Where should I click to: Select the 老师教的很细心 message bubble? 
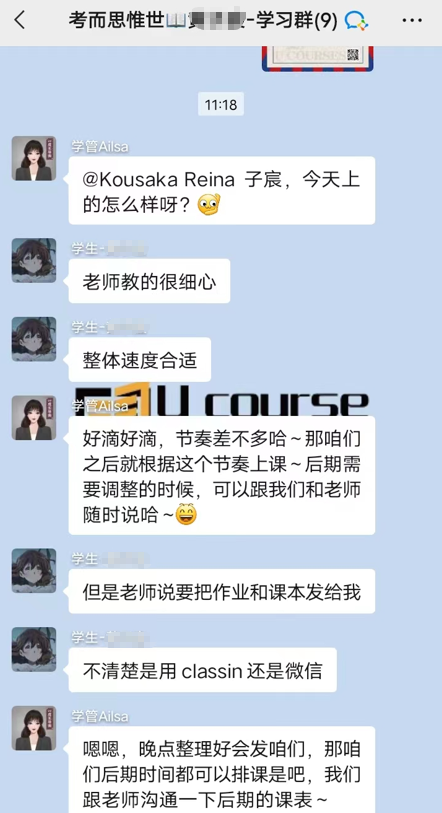click(x=149, y=281)
